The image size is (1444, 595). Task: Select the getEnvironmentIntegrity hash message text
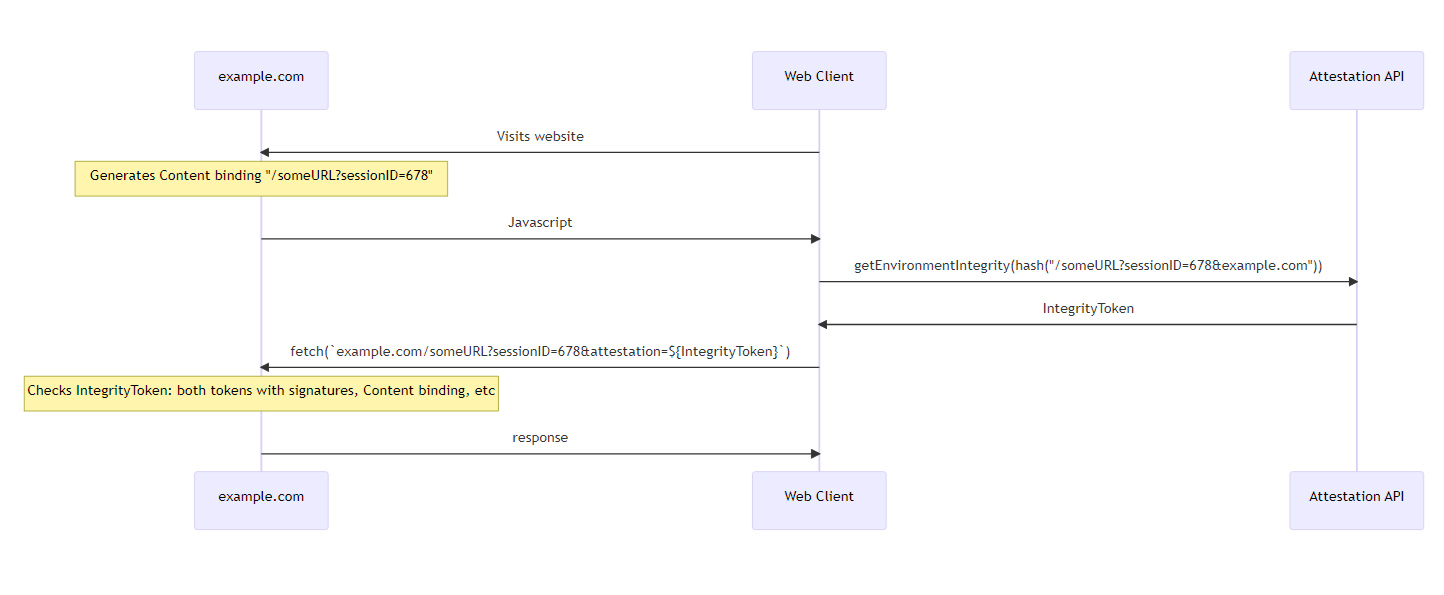click(x=1088, y=266)
